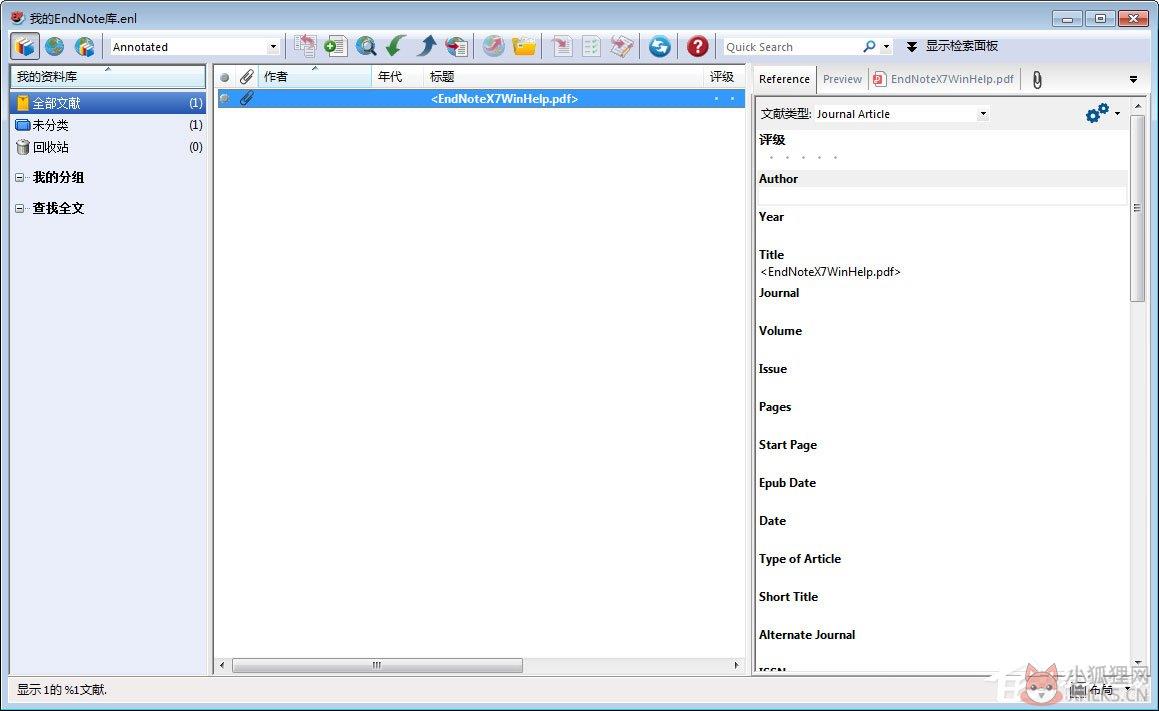The image size is (1159, 711).
Task: Click the Sync Library icon
Action: pyautogui.click(x=659, y=47)
